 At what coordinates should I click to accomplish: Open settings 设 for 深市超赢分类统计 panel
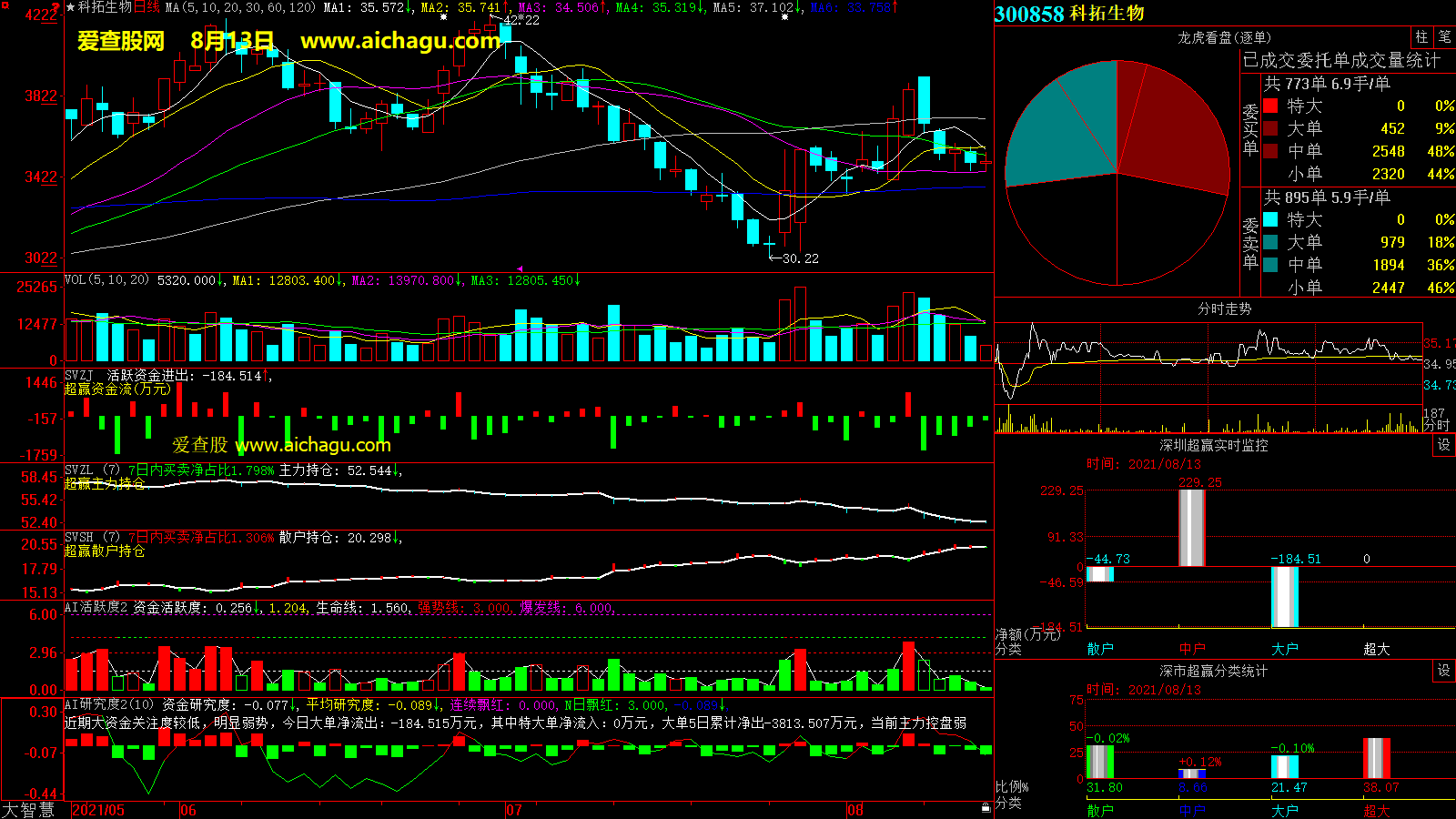coord(1444,671)
